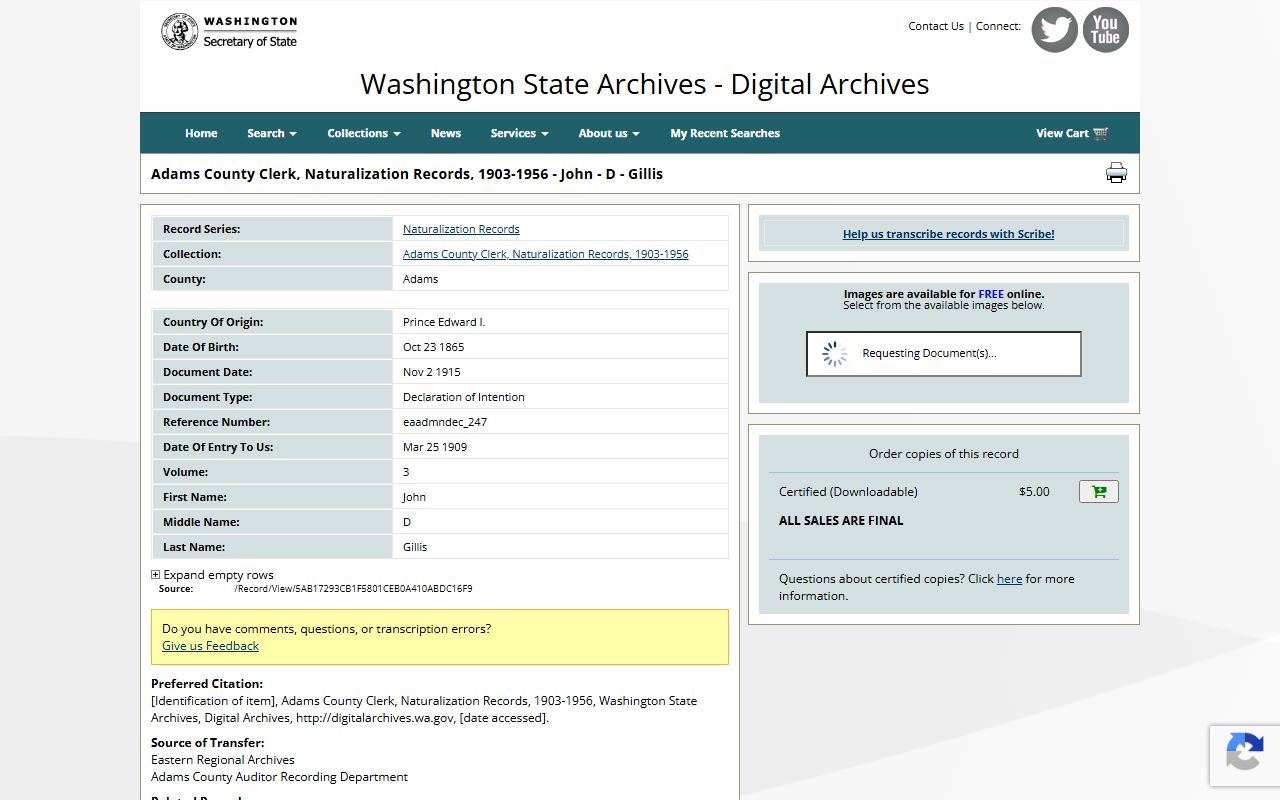Click the FREE text in images notice
This screenshot has width=1280, height=800.
(991, 294)
